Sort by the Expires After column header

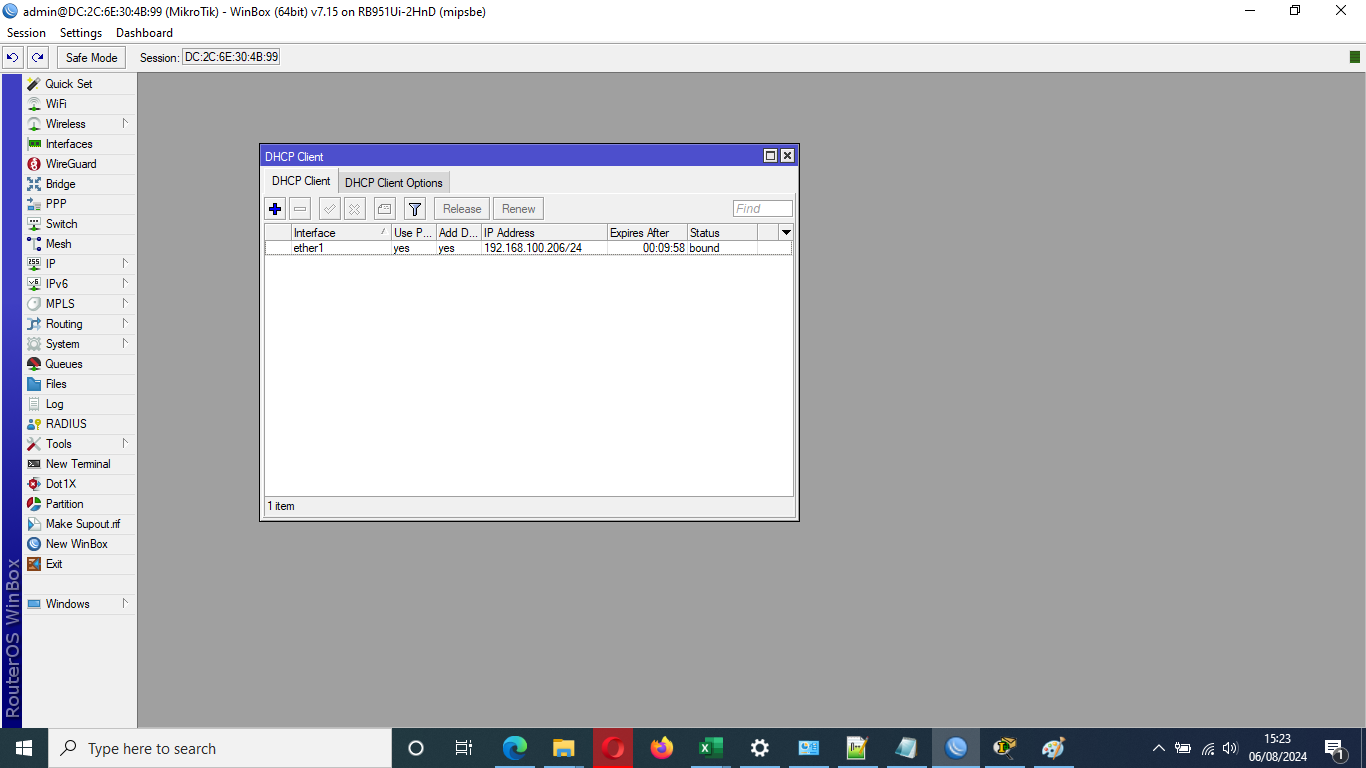click(x=647, y=233)
